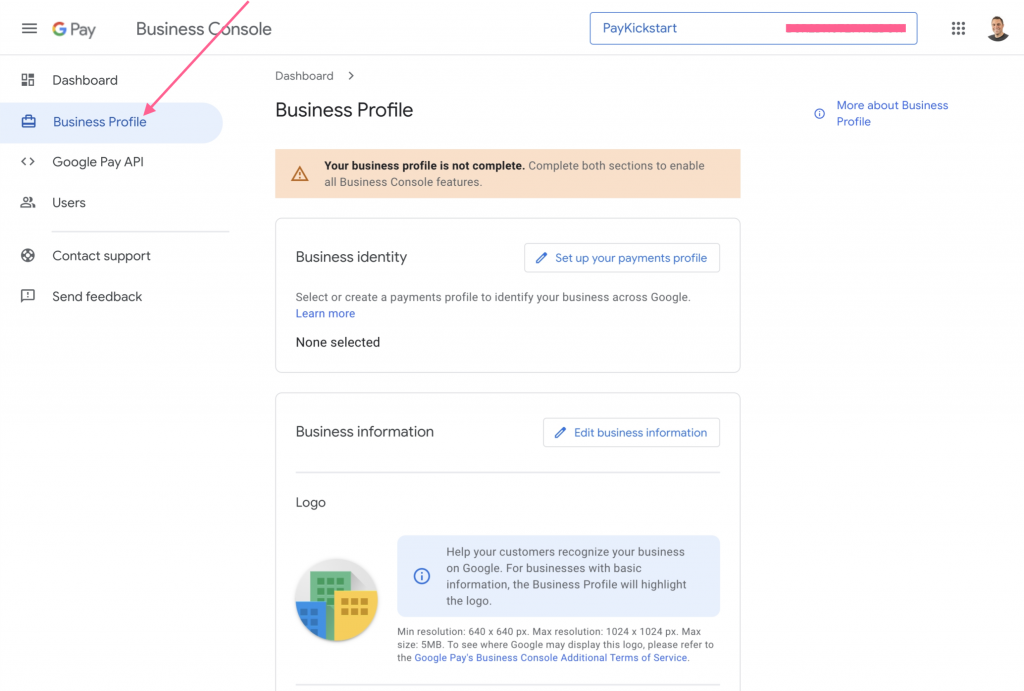Click the Business Profile briefcase icon

point(28,121)
